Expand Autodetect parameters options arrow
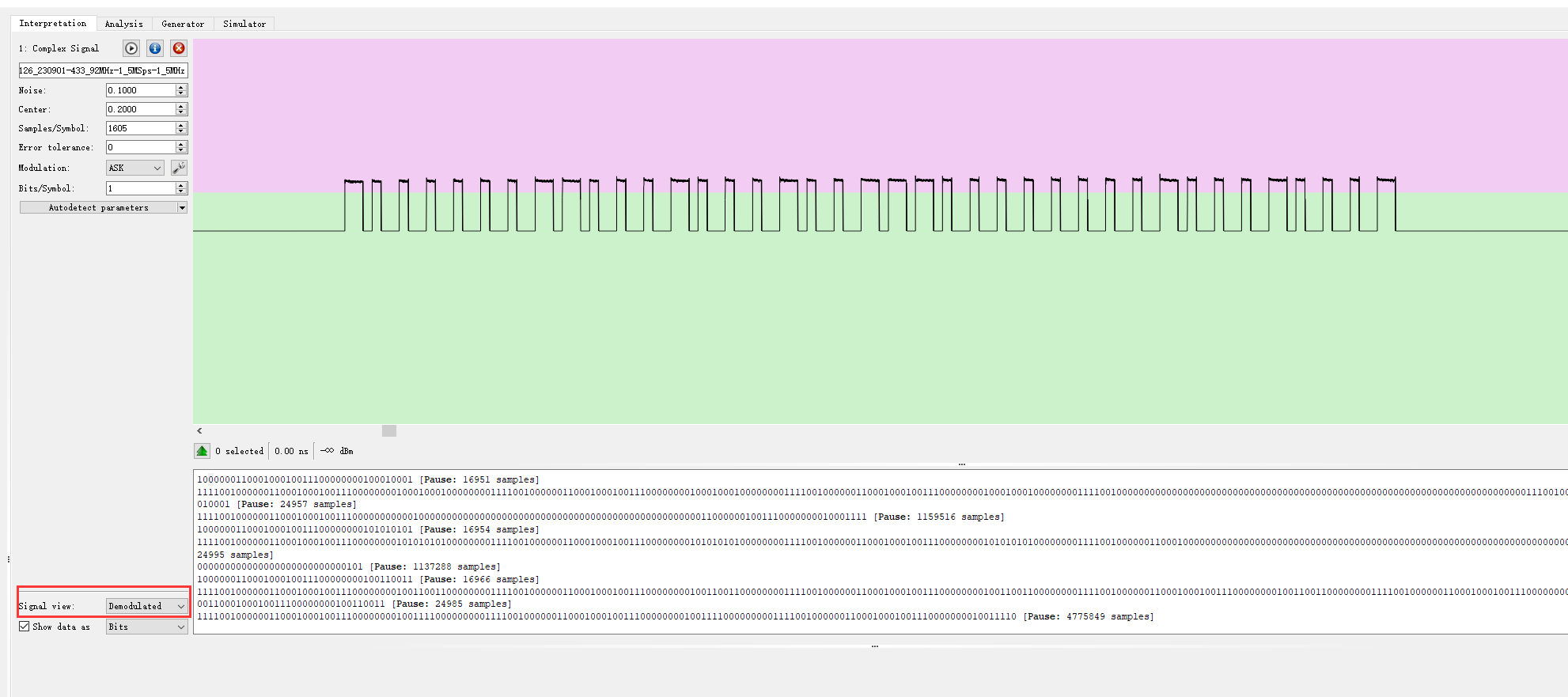 click(183, 208)
